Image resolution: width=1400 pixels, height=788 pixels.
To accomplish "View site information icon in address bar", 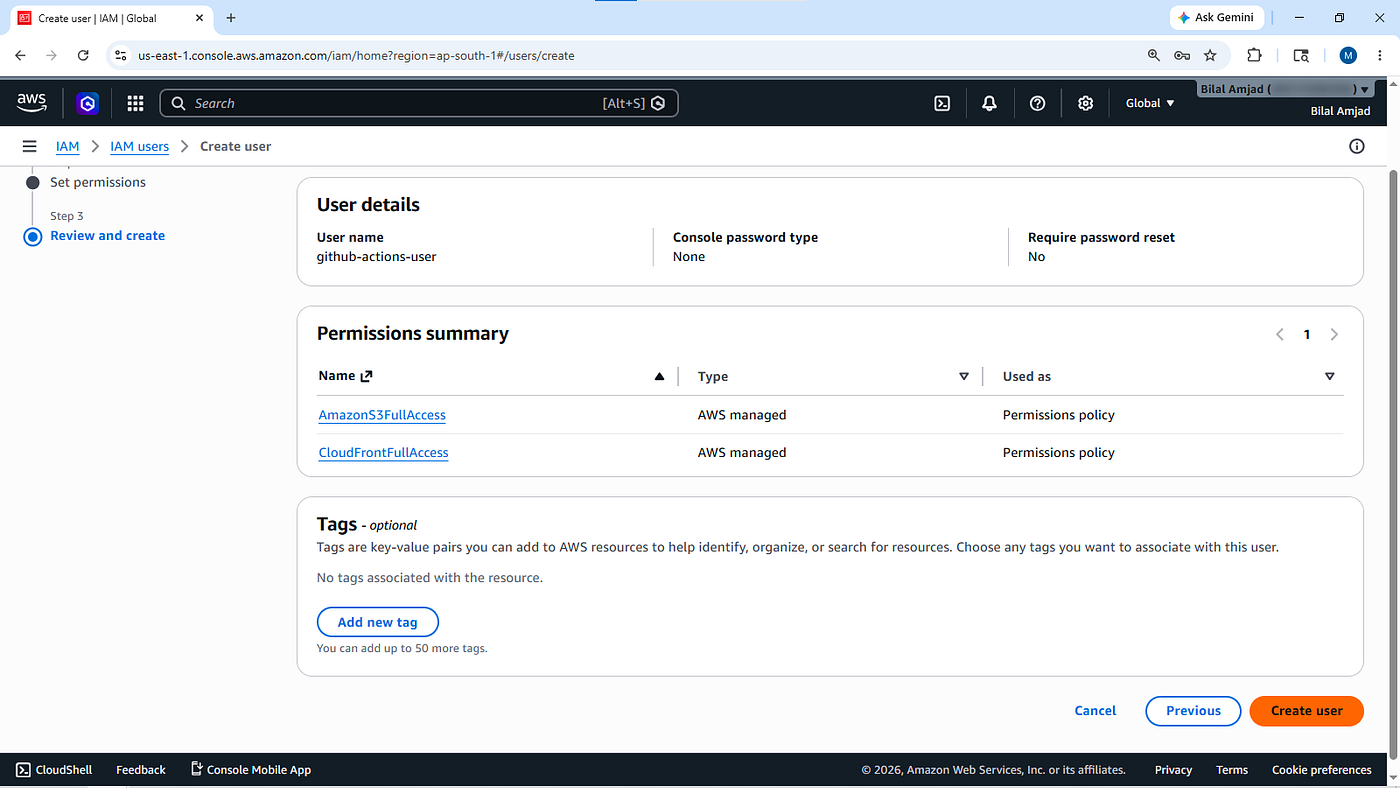I will (121, 56).
